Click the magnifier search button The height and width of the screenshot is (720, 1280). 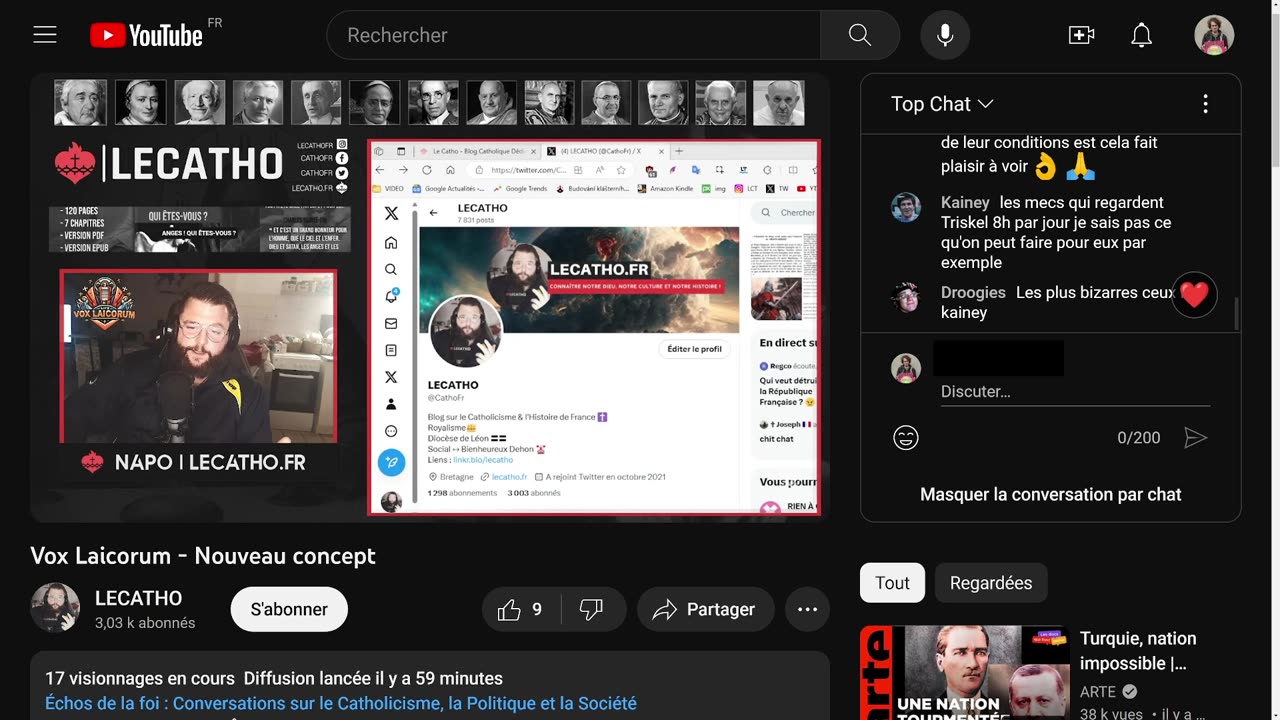pyautogui.click(x=860, y=35)
